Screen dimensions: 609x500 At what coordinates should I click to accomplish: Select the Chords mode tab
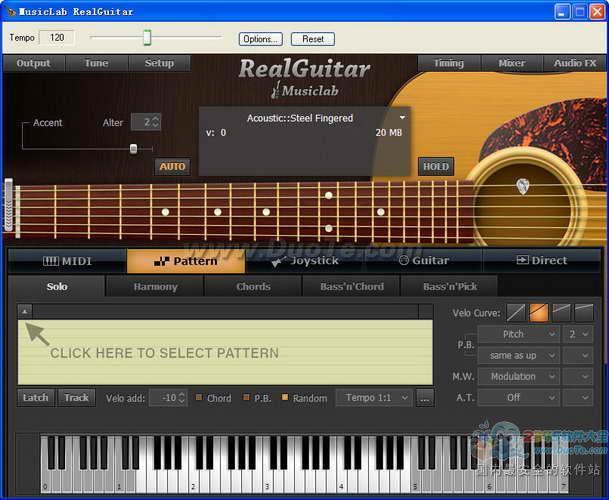(253, 287)
